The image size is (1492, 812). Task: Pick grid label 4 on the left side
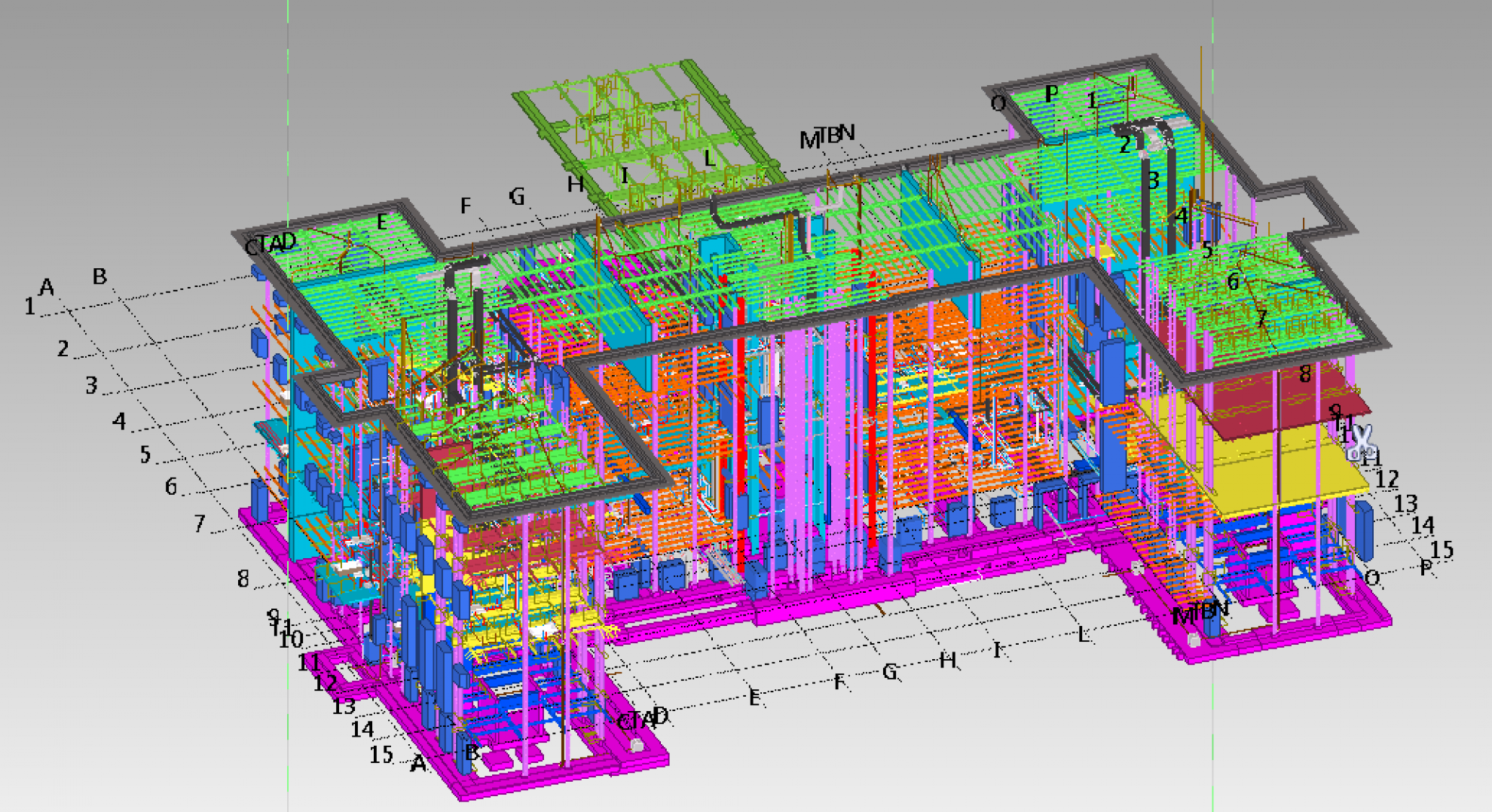pyautogui.click(x=119, y=421)
